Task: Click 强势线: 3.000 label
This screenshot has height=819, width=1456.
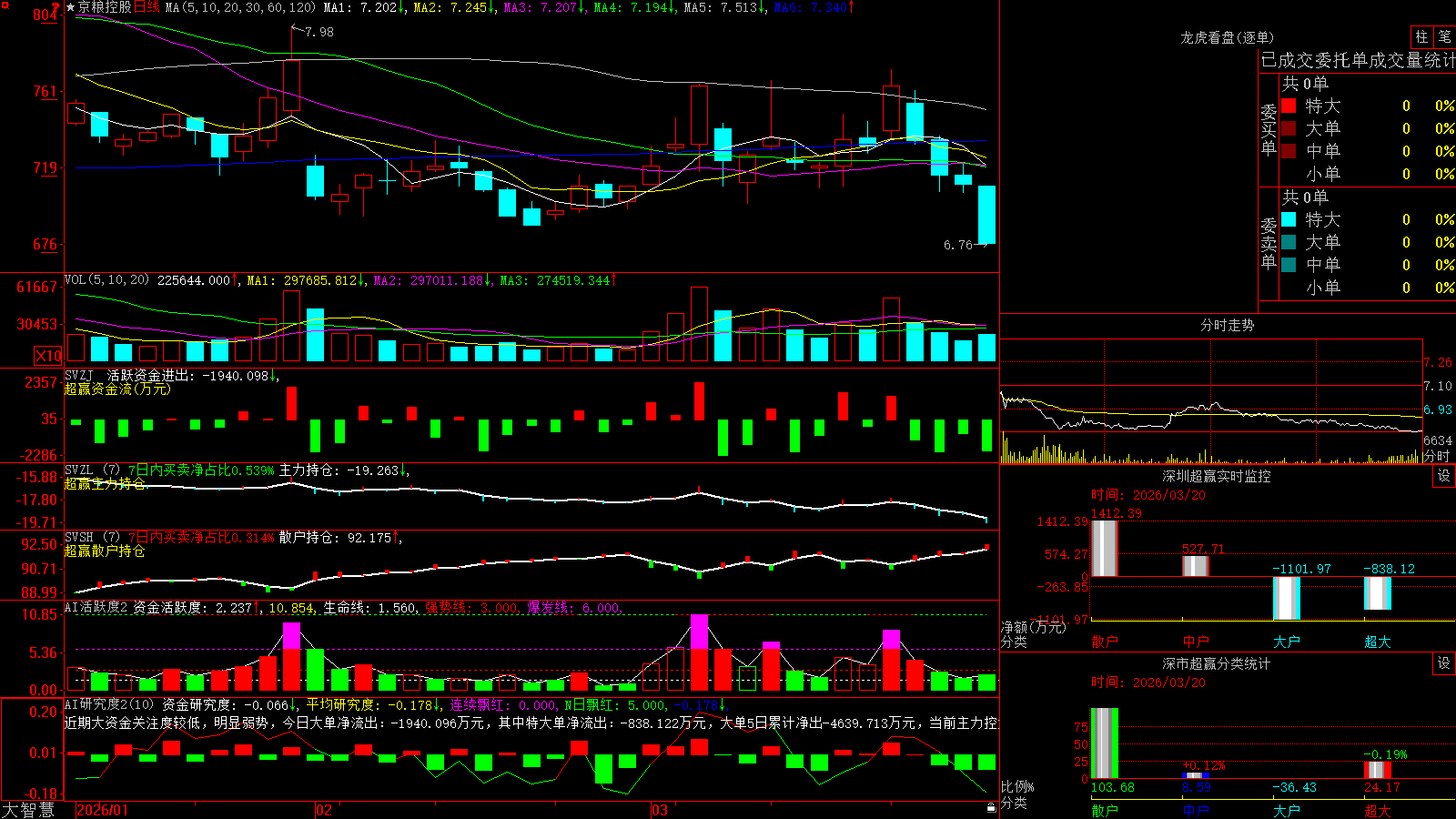Action: pyautogui.click(x=472, y=608)
